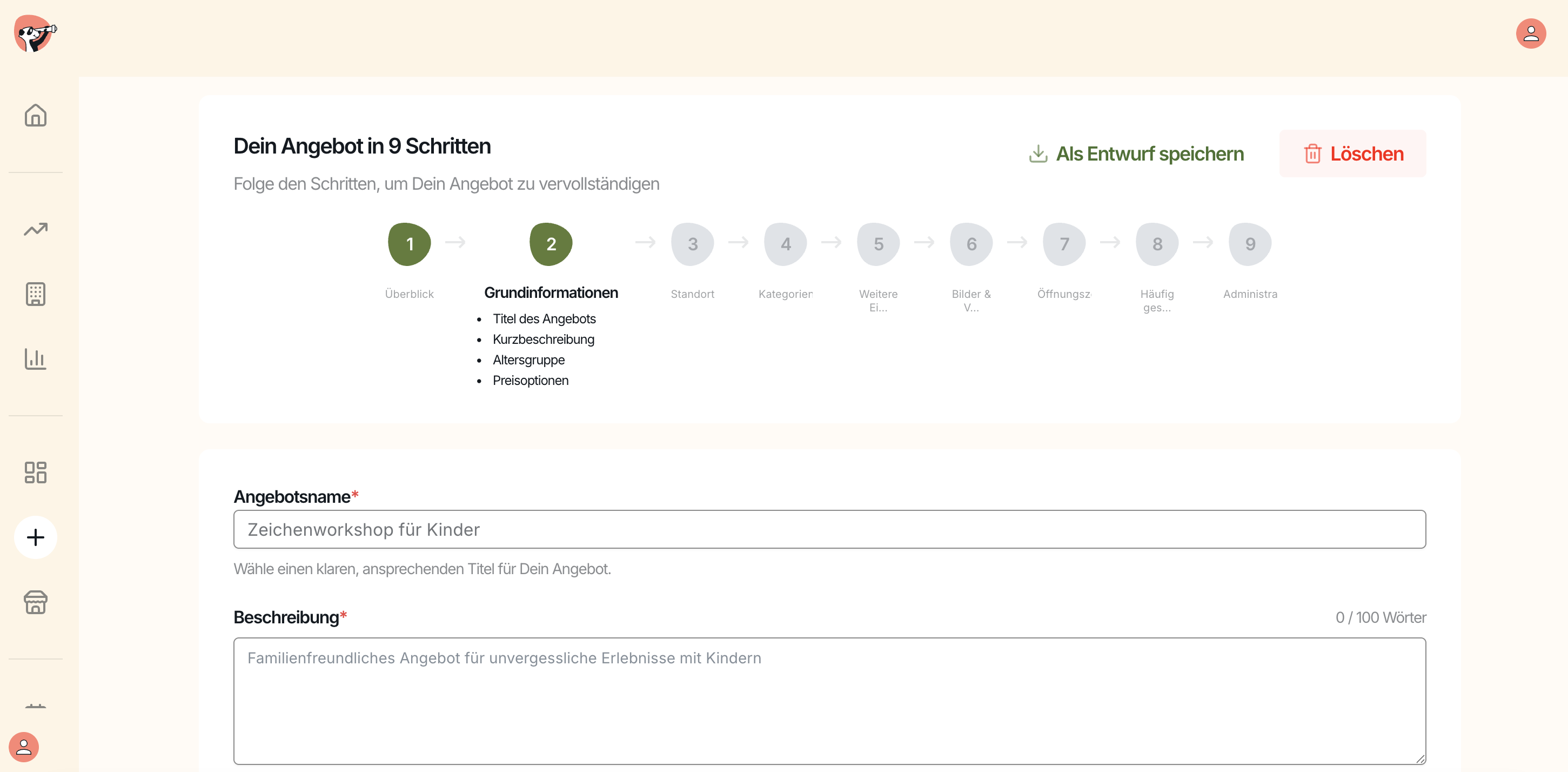This screenshot has width=1568, height=772.
Task: Open the dashboard grid icon
Action: (x=35, y=472)
